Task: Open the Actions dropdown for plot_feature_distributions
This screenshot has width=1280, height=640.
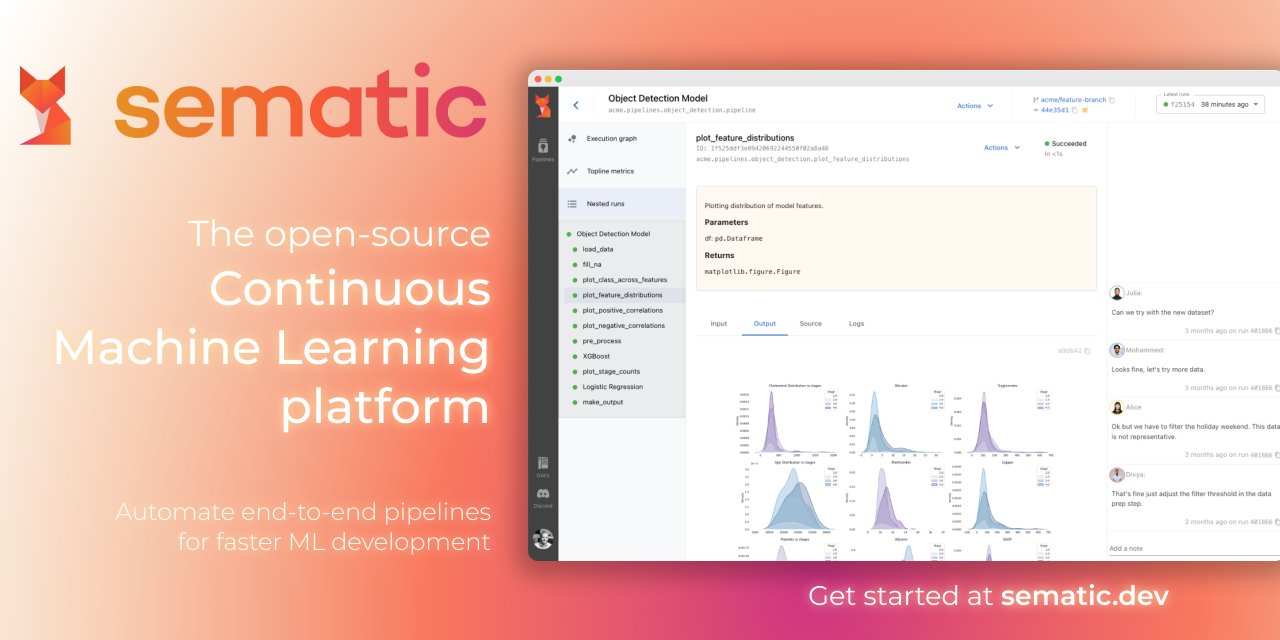Action: [x=1002, y=148]
